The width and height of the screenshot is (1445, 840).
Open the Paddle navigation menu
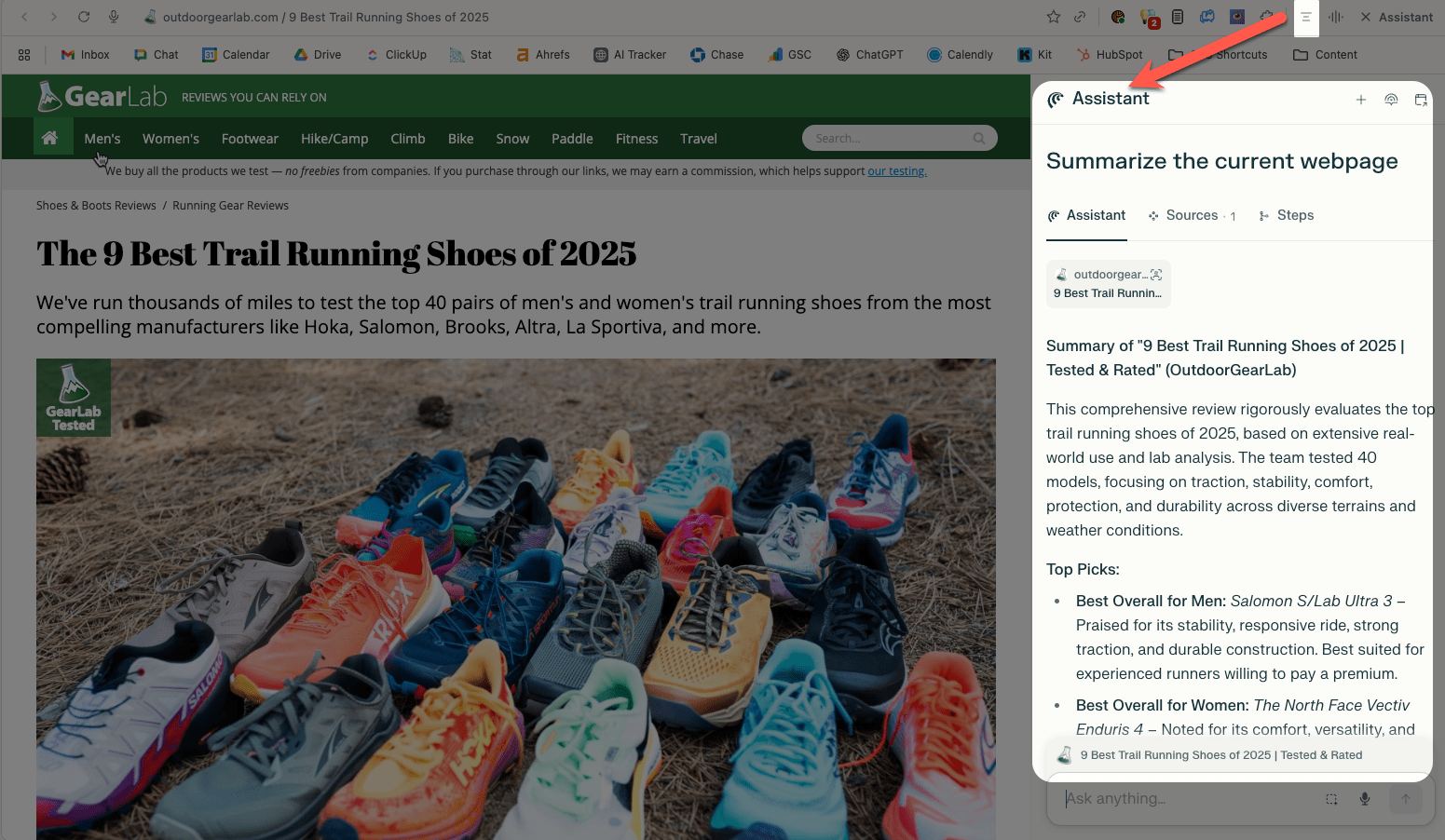tap(572, 139)
